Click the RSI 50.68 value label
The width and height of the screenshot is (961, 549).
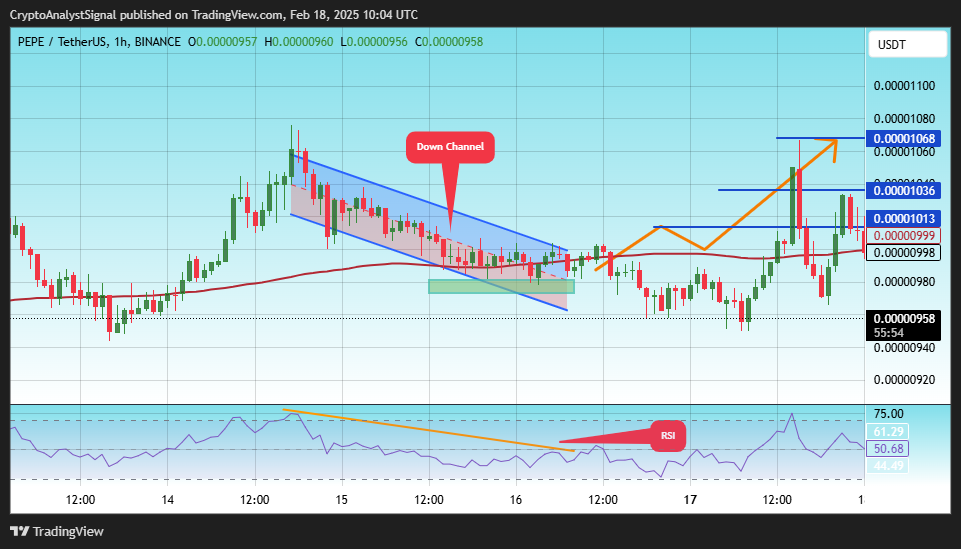pyautogui.click(x=888, y=449)
